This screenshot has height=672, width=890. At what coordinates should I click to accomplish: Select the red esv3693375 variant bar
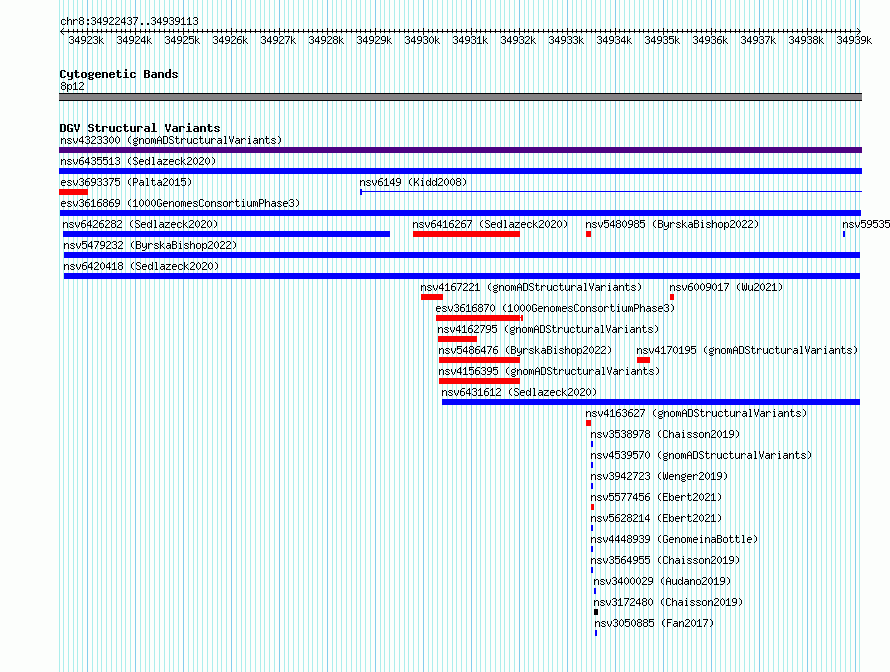[73, 192]
